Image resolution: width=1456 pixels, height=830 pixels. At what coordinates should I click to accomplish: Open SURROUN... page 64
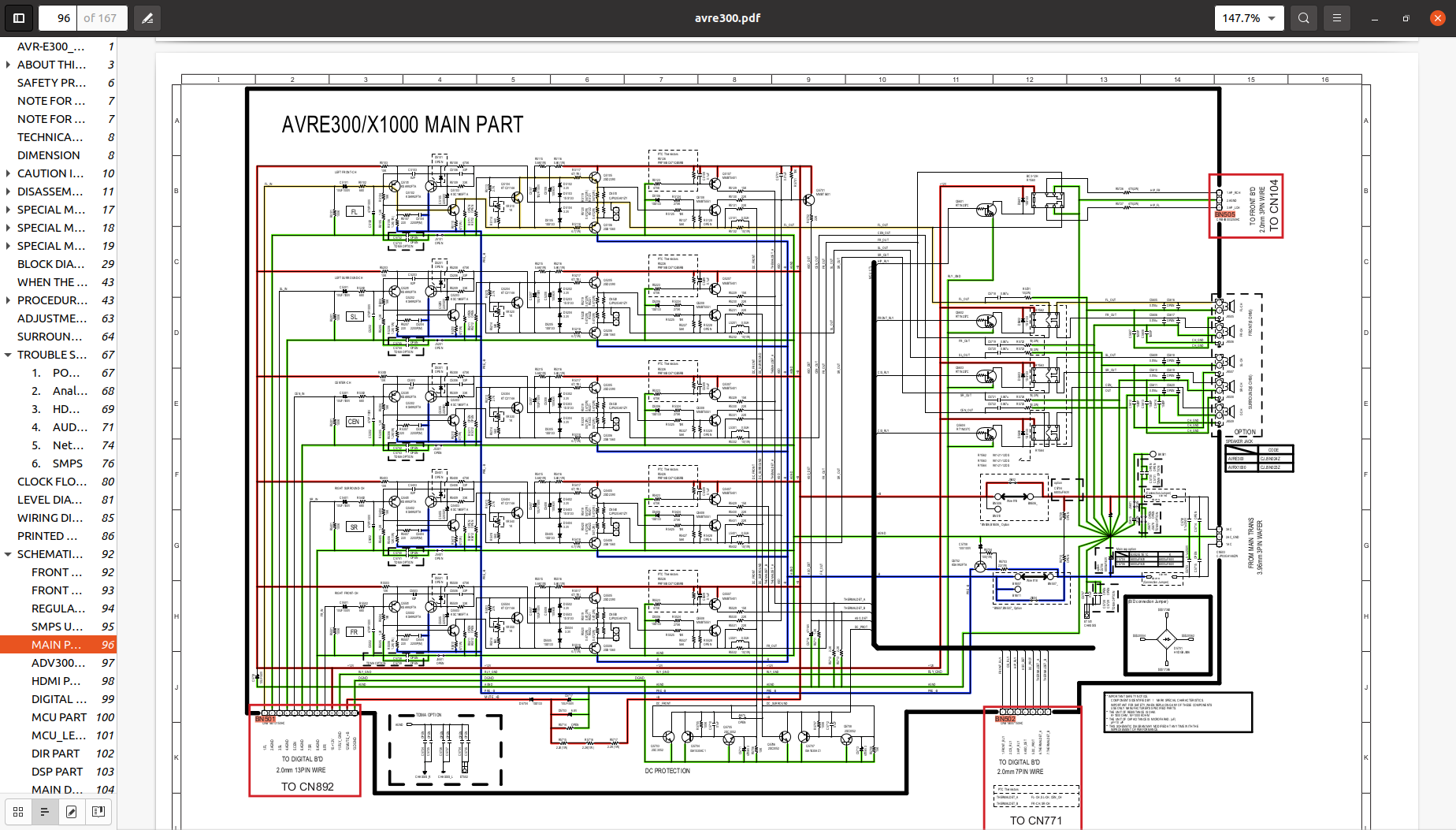point(58,337)
